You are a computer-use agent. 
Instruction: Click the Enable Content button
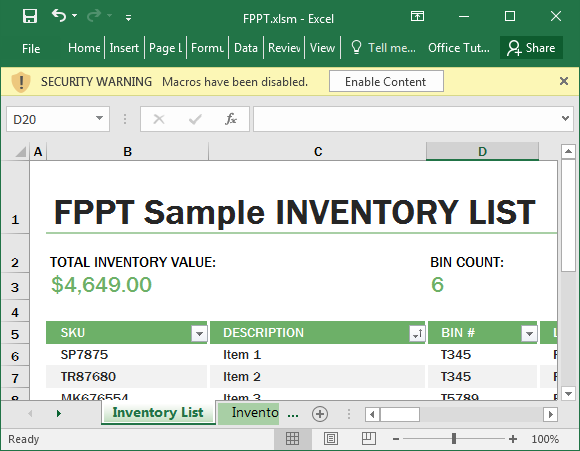point(386,81)
